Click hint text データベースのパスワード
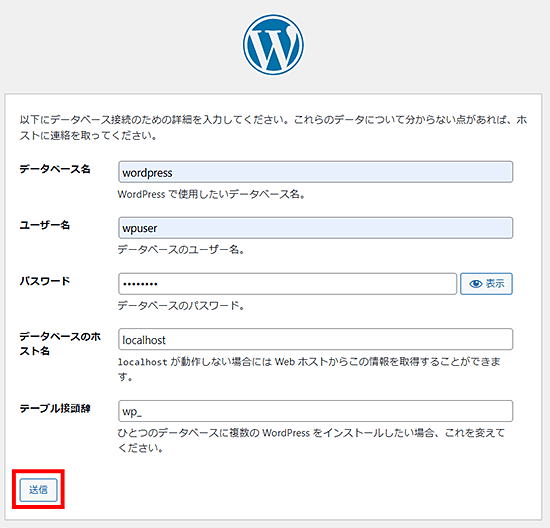 point(181,306)
